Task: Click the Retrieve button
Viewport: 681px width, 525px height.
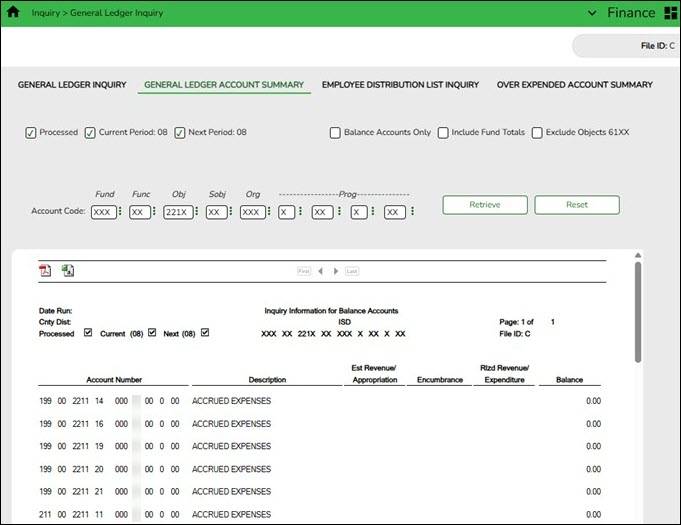Action: pos(485,205)
